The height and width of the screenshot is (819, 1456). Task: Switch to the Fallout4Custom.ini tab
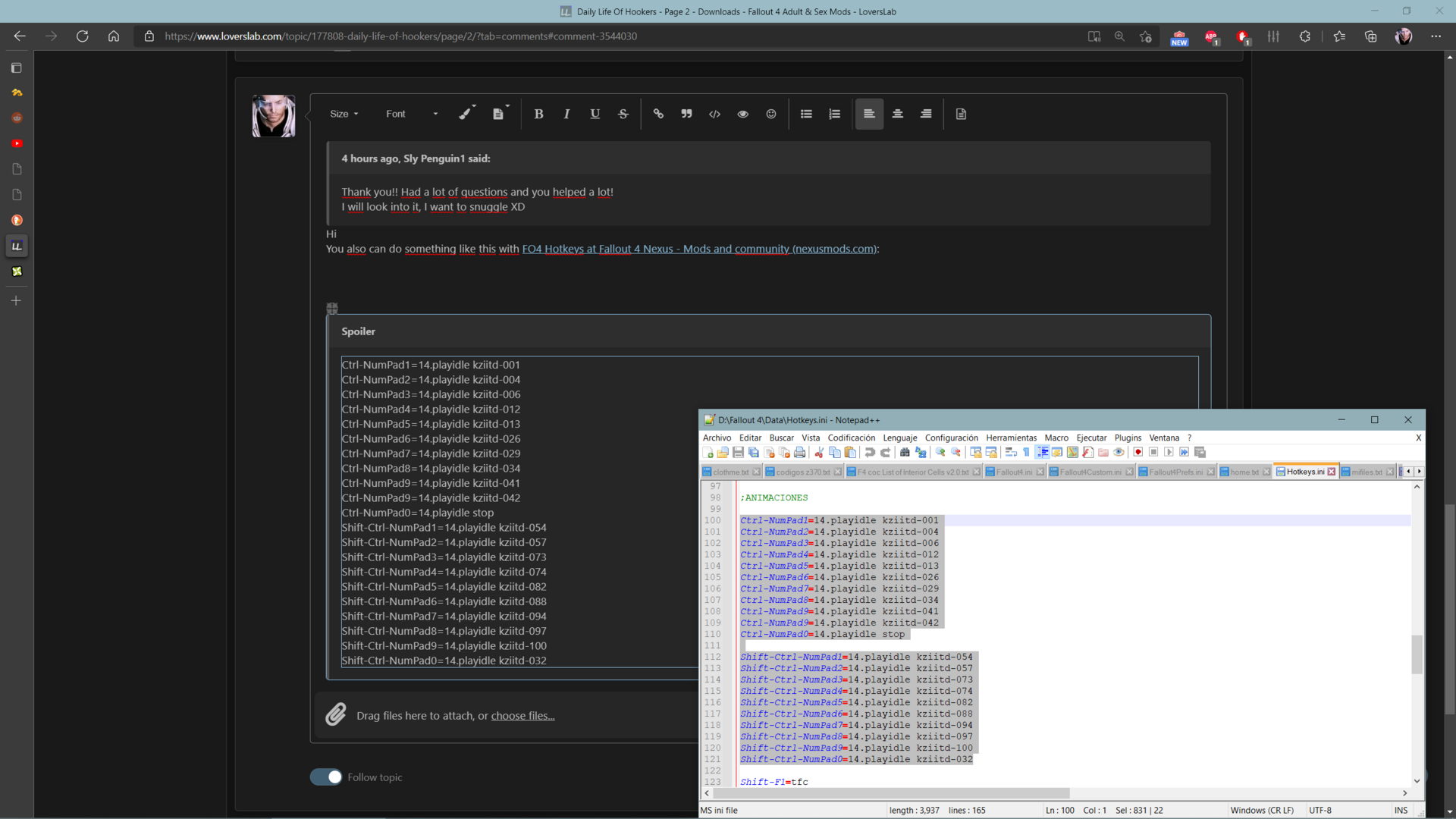click(x=1090, y=472)
